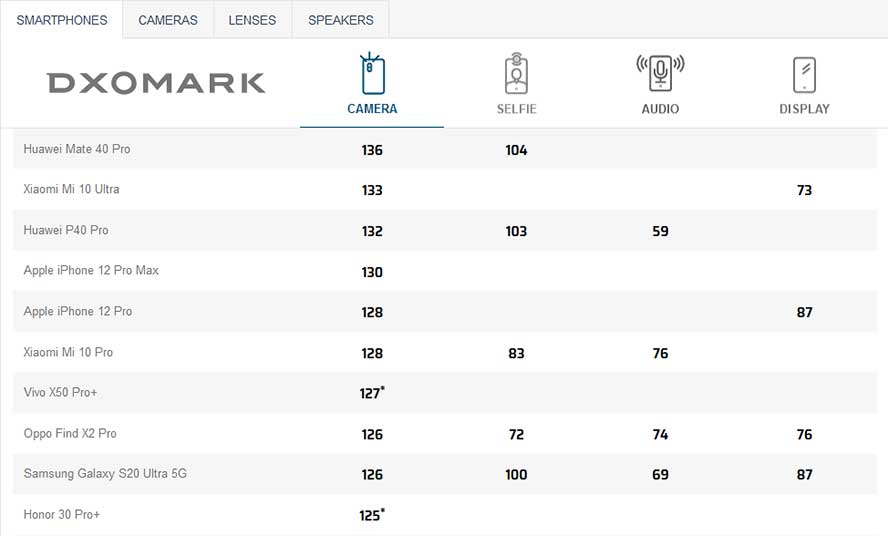Select the Selfie category icon

[x=516, y=74]
